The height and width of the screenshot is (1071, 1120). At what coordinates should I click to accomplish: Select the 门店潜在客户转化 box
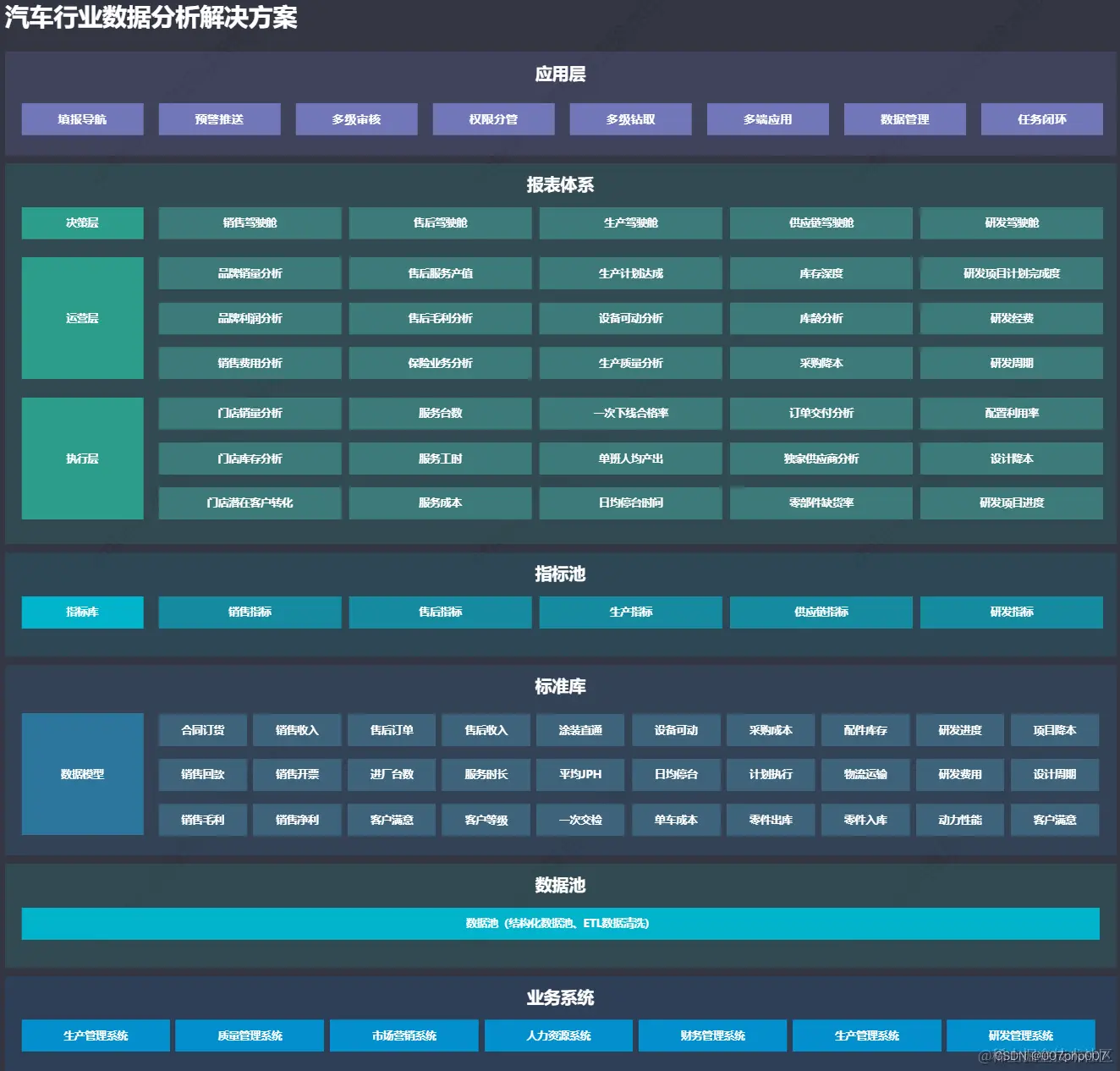point(250,503)
